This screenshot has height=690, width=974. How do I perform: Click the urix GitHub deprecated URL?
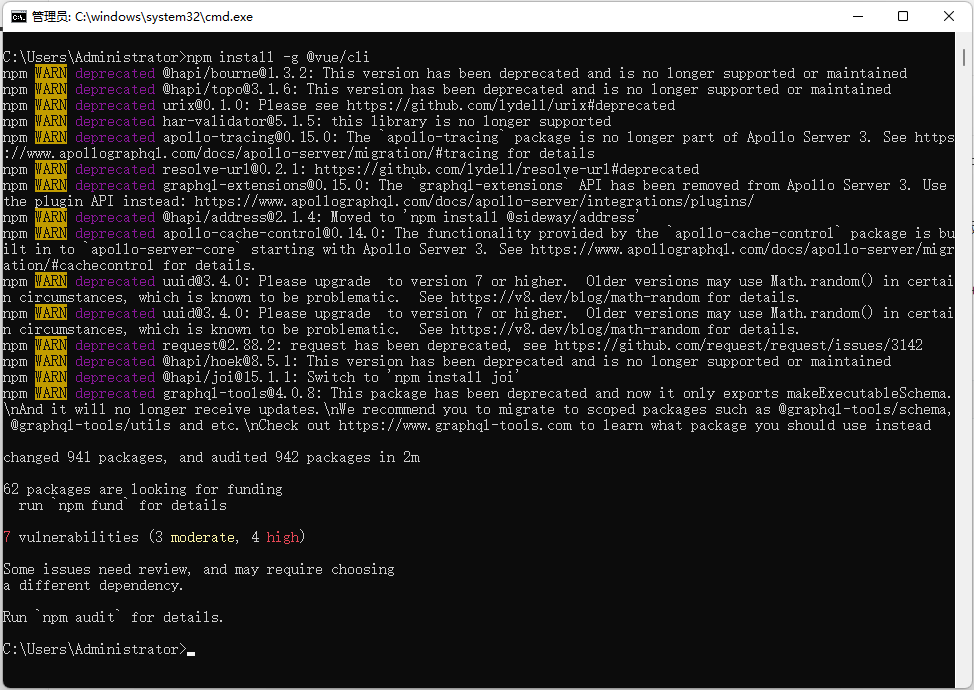point(511,106)
